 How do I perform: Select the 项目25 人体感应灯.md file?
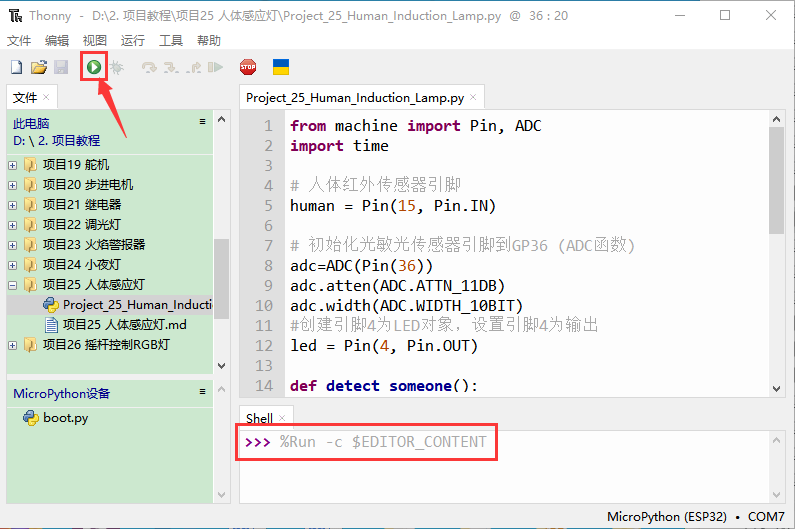pos(124,325)
